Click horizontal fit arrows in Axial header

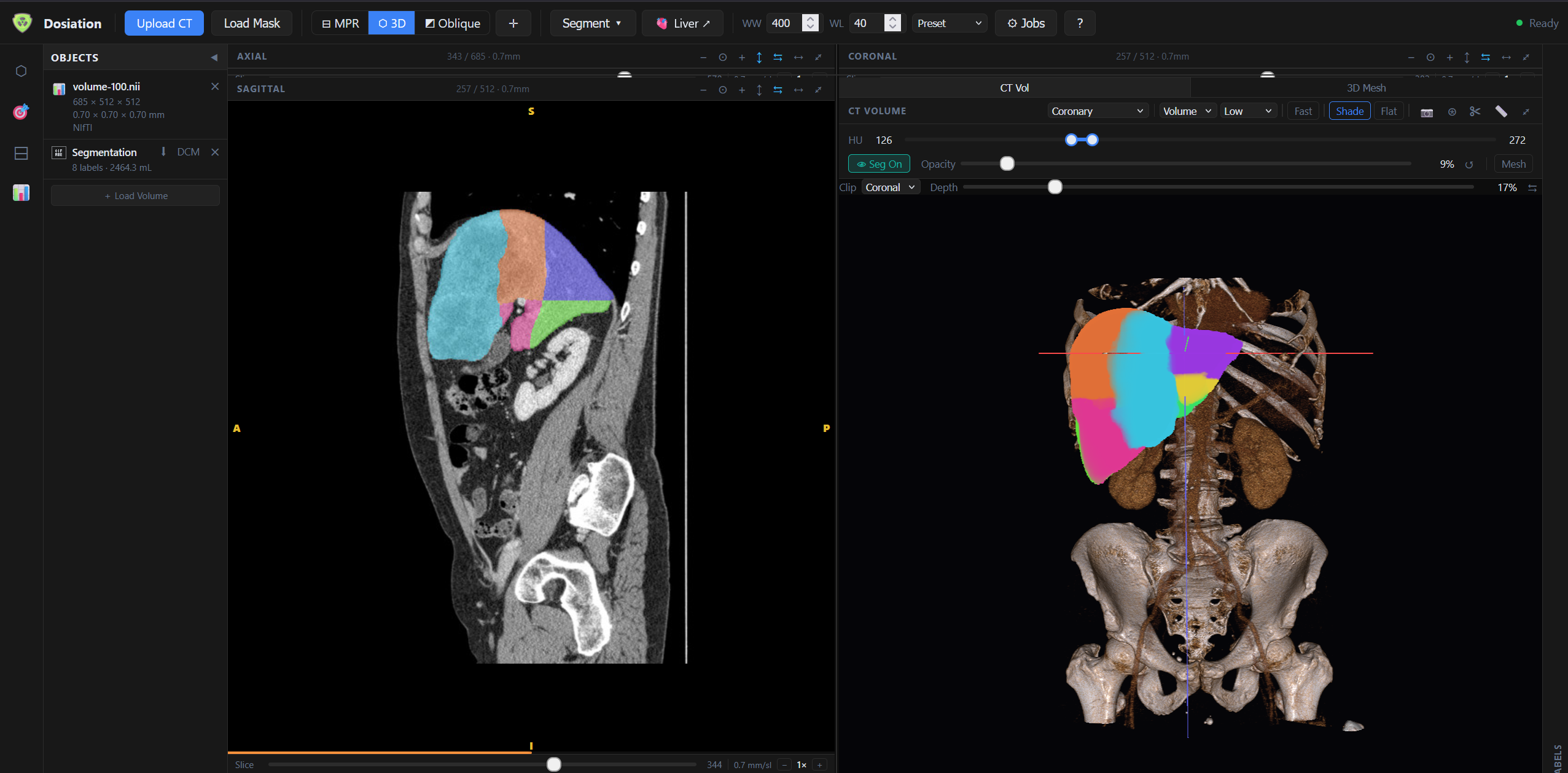tap(798, 57)
